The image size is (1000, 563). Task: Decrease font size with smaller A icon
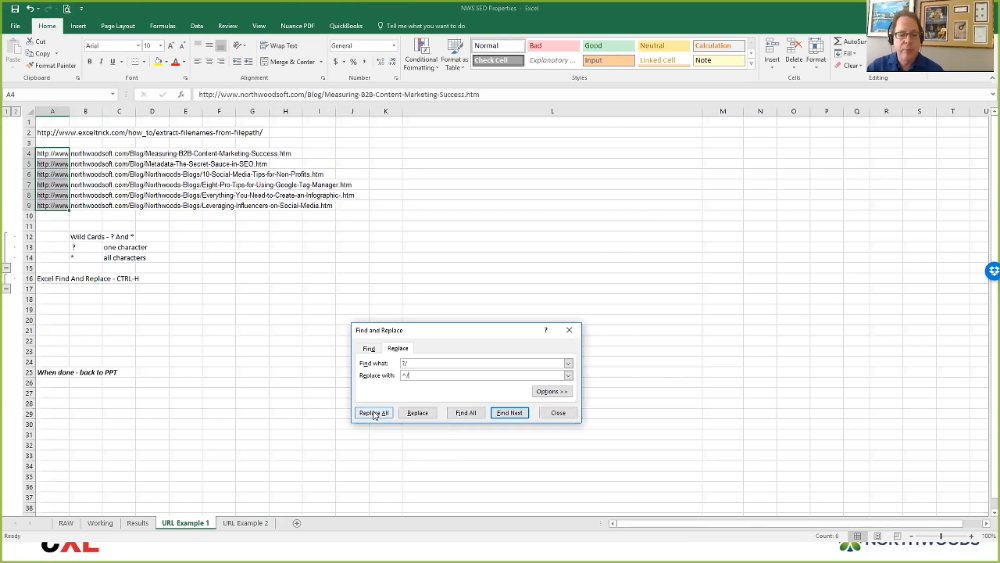pos(182,46)
